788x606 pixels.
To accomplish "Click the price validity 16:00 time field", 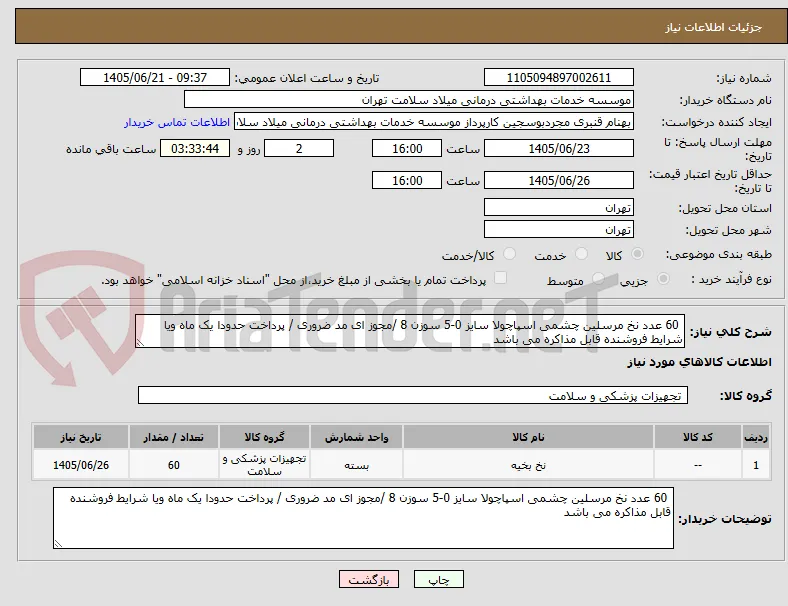I will click(x=407, y=180).
